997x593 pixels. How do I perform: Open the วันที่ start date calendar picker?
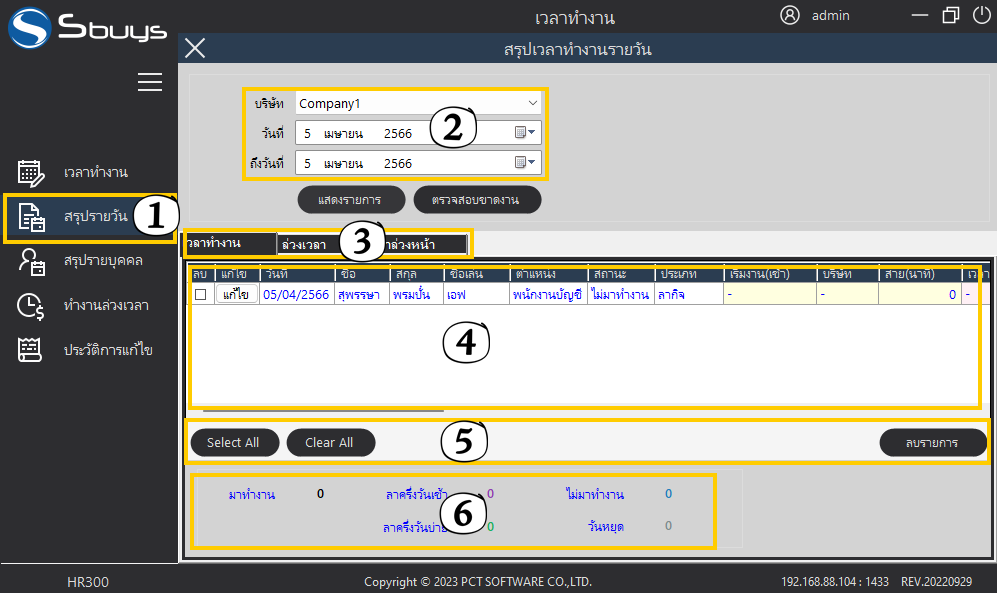(525, 132)
